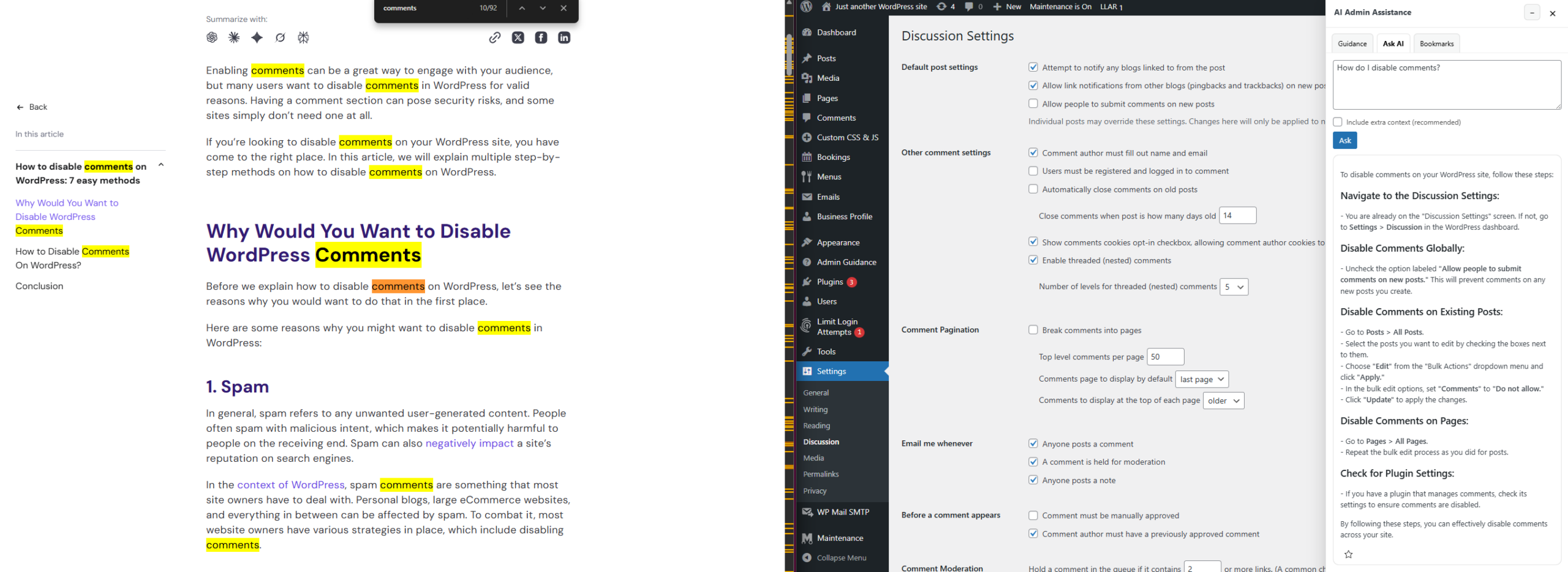Enable 'Users must be registered' checkbox

pyautogui.click(x=1033, y=171)
